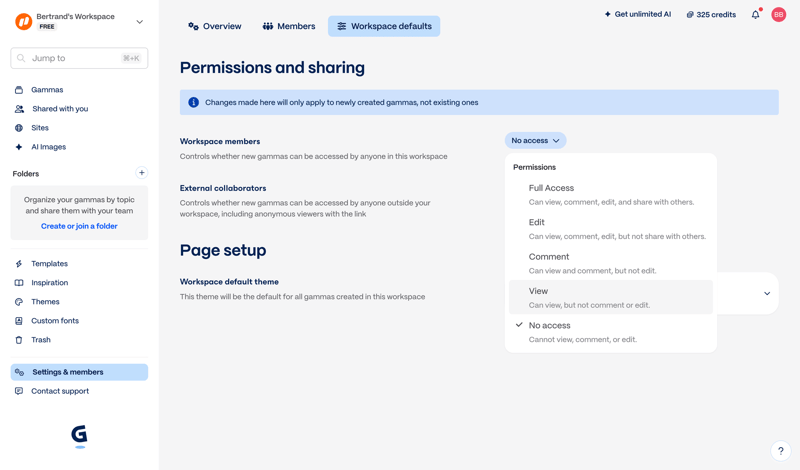Choose Comment permission option
This screenshot has height=470, width=800.
[611, 263]
